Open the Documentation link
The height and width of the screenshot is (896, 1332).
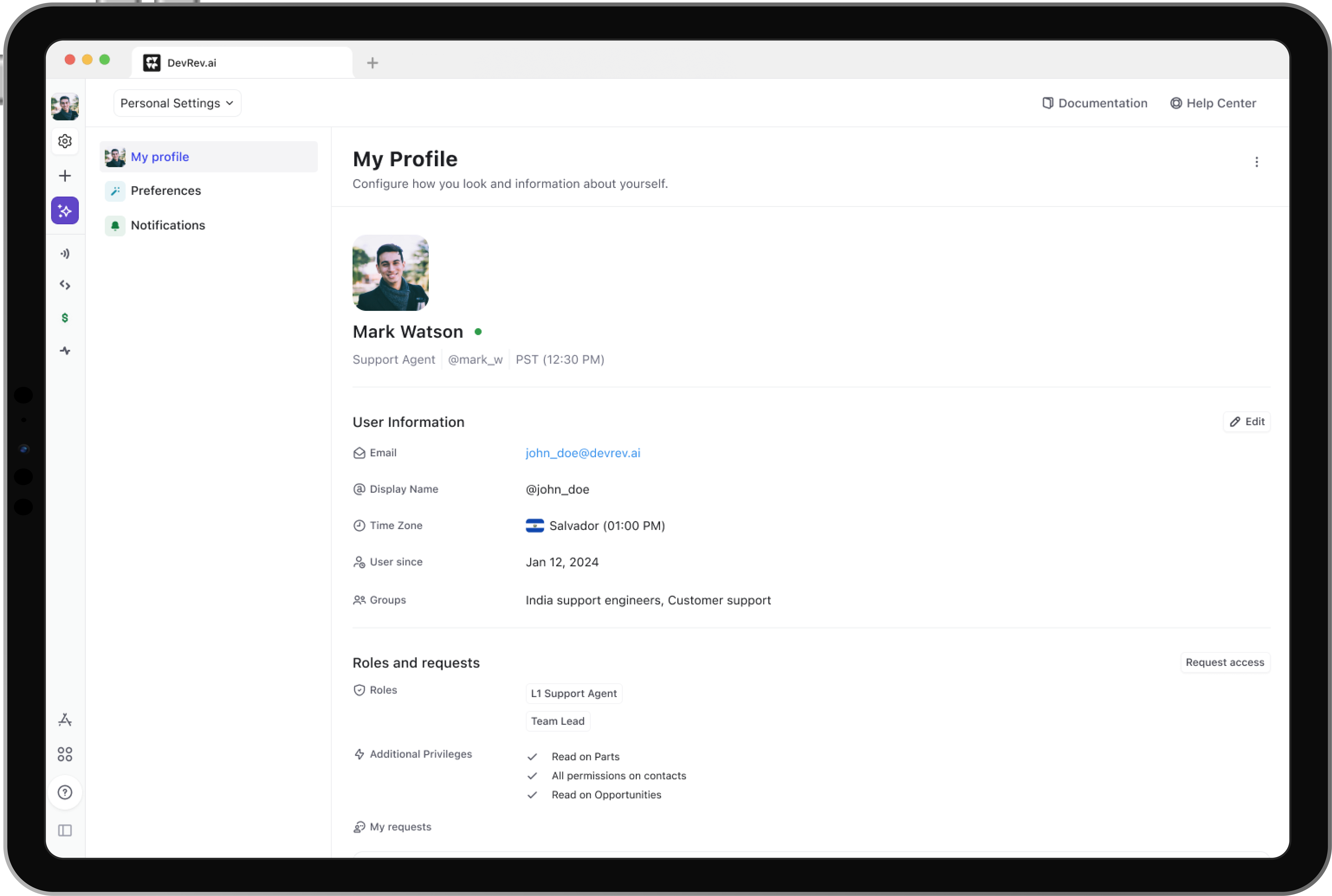(x=1094, y=103)
